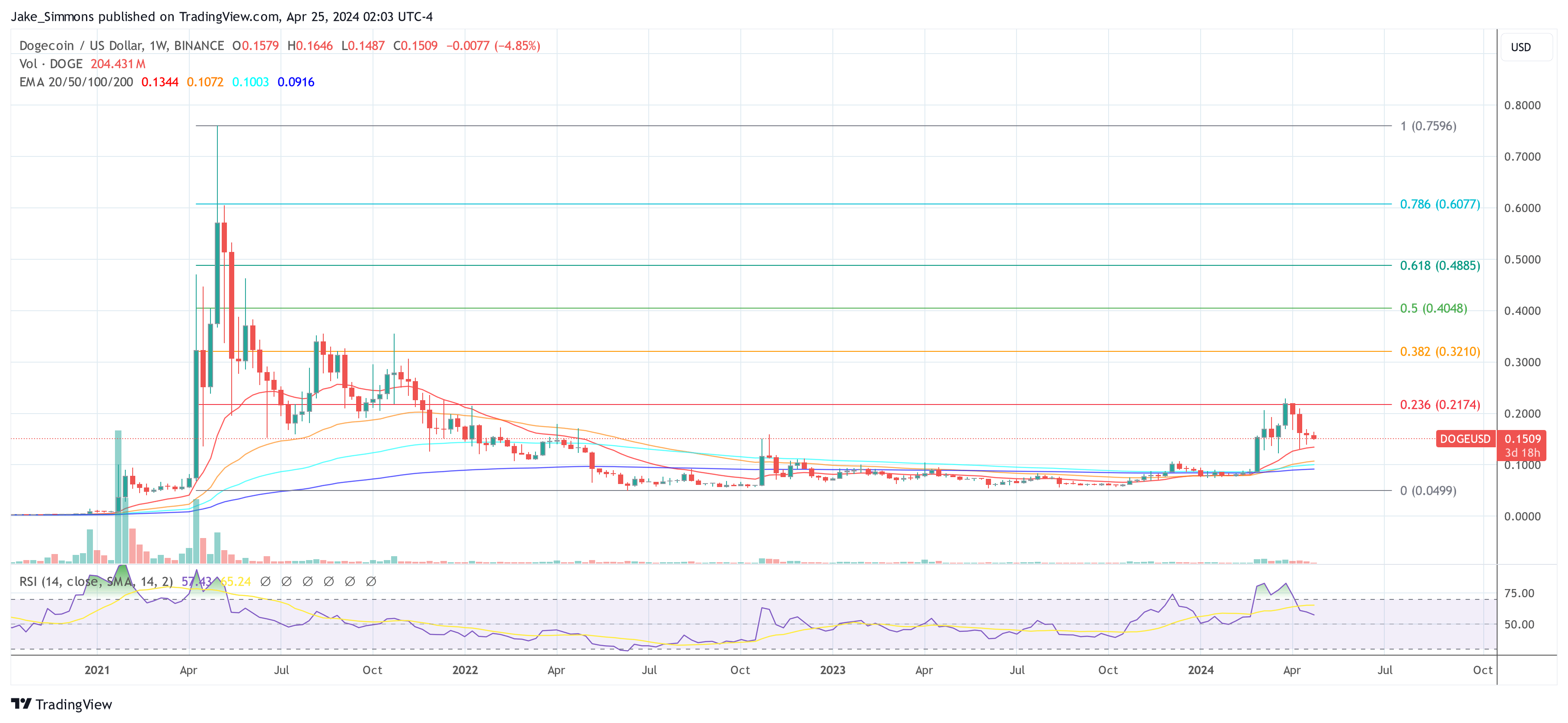
Task: Click the open value O0.1579
Action: 256,46
